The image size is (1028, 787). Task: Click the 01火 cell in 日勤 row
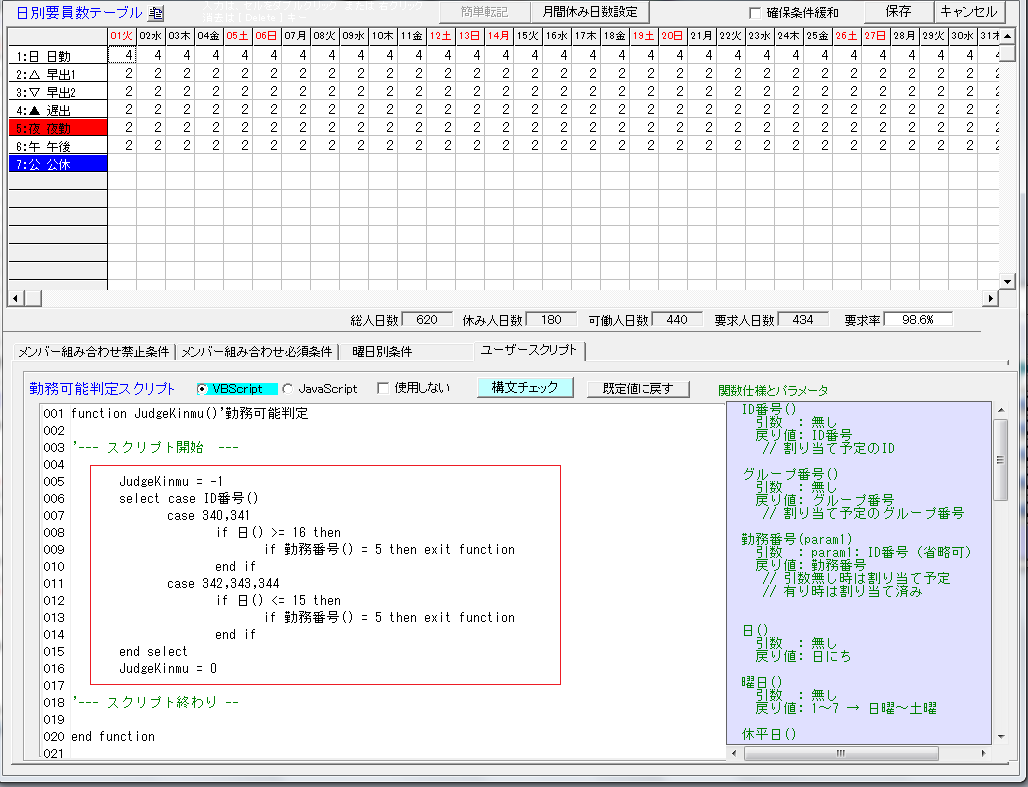[122, 55]
